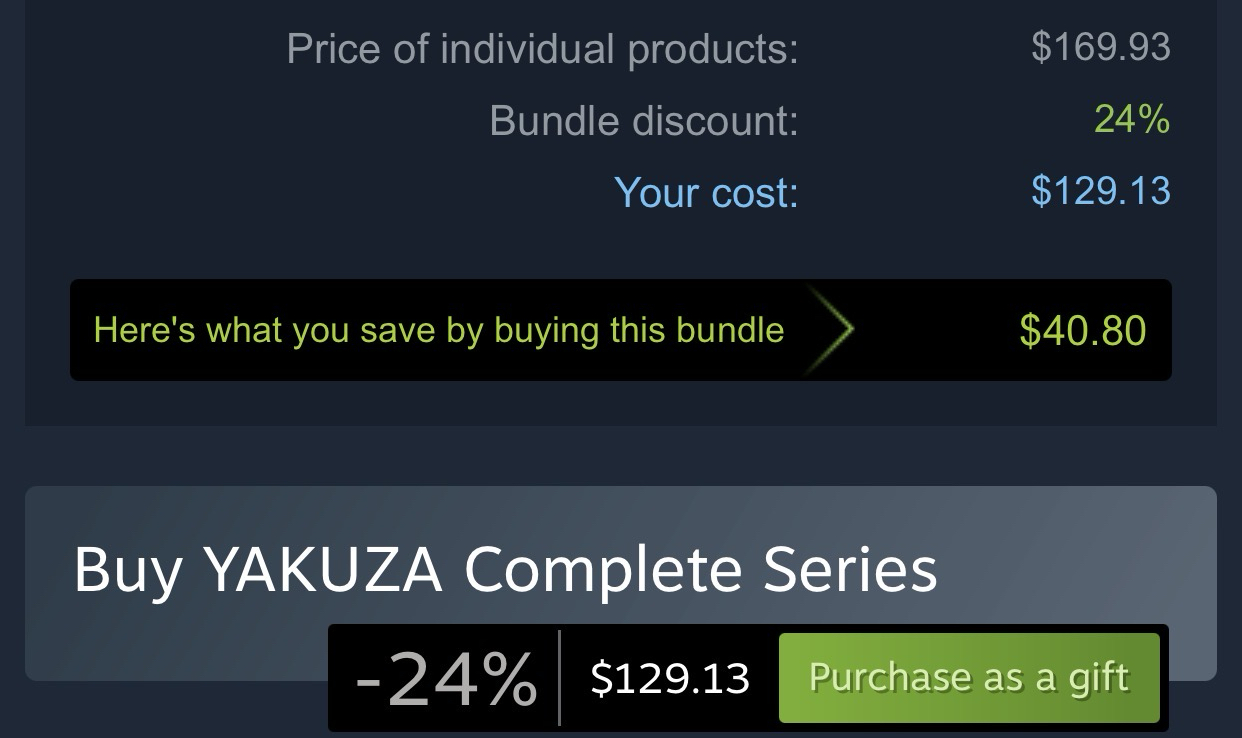Click the Price of individual products label
Image resolution: width=1242 pixels, height=738 pixels.
point(542,49)
